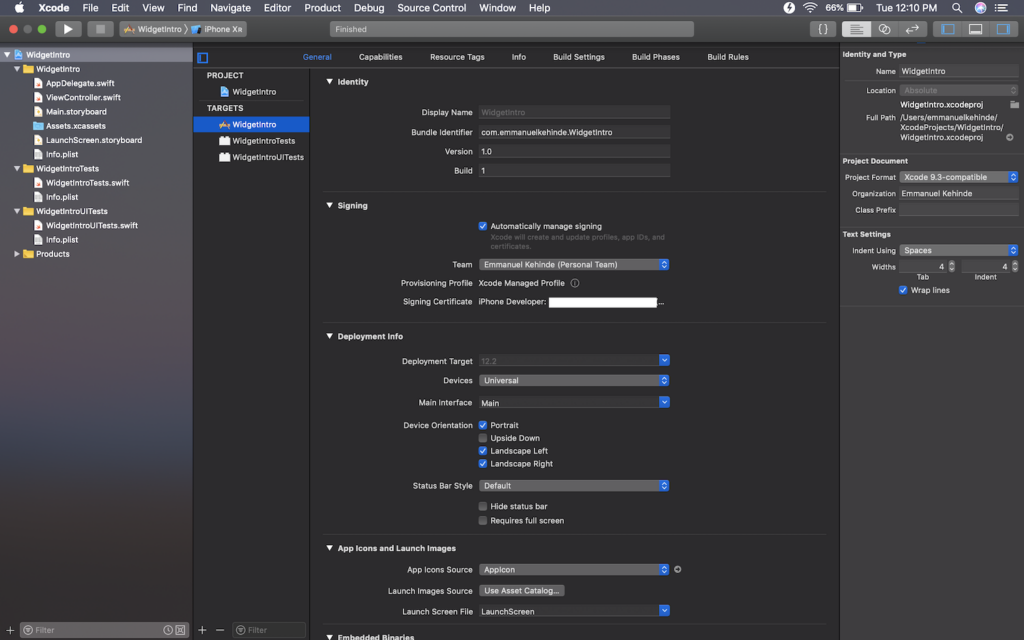This screenshot has width=1024, height=640.
Task: Open the Team dropdown
Action: click(x=574, y=264)
